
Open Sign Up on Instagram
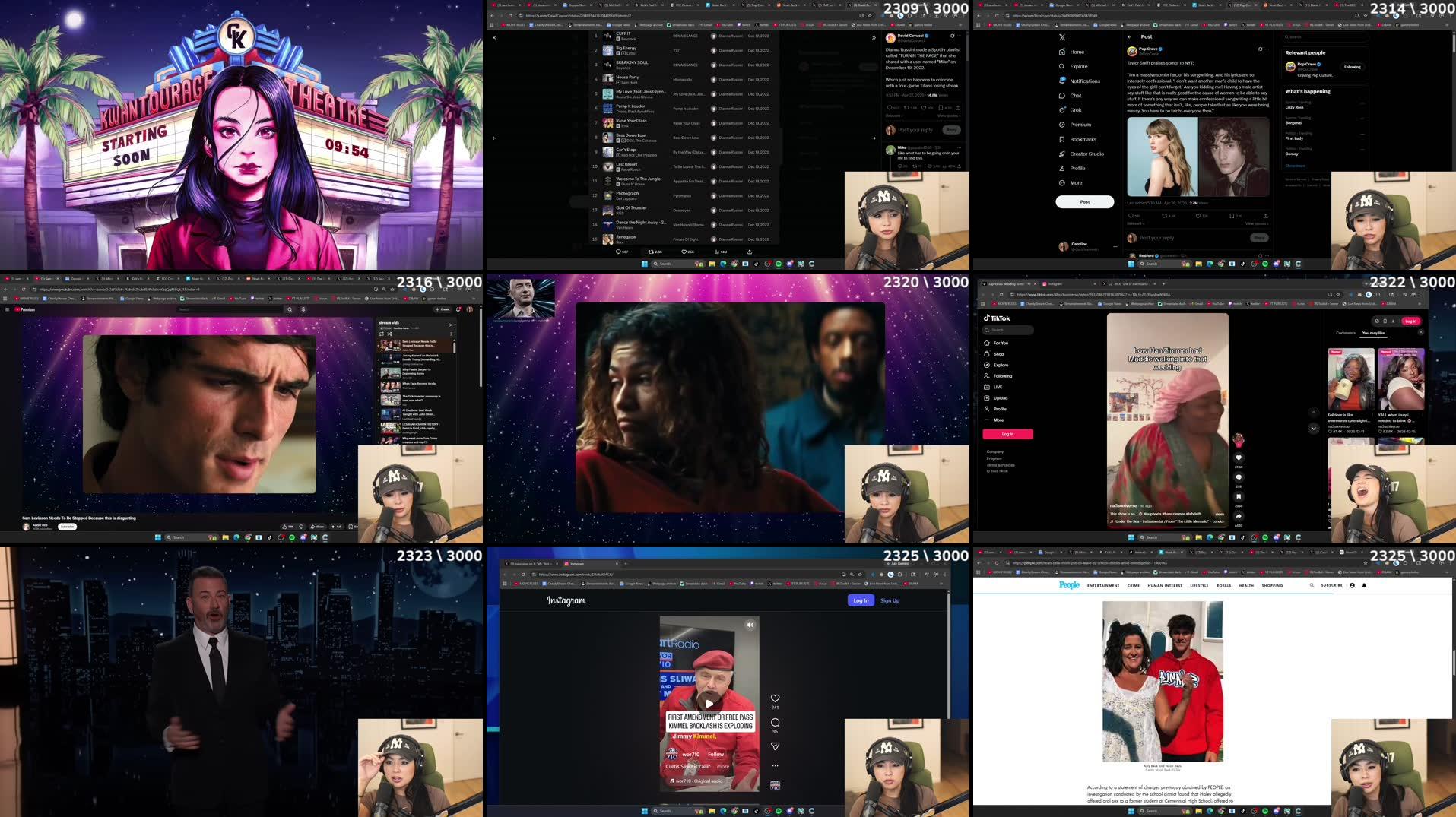point(890,600)
